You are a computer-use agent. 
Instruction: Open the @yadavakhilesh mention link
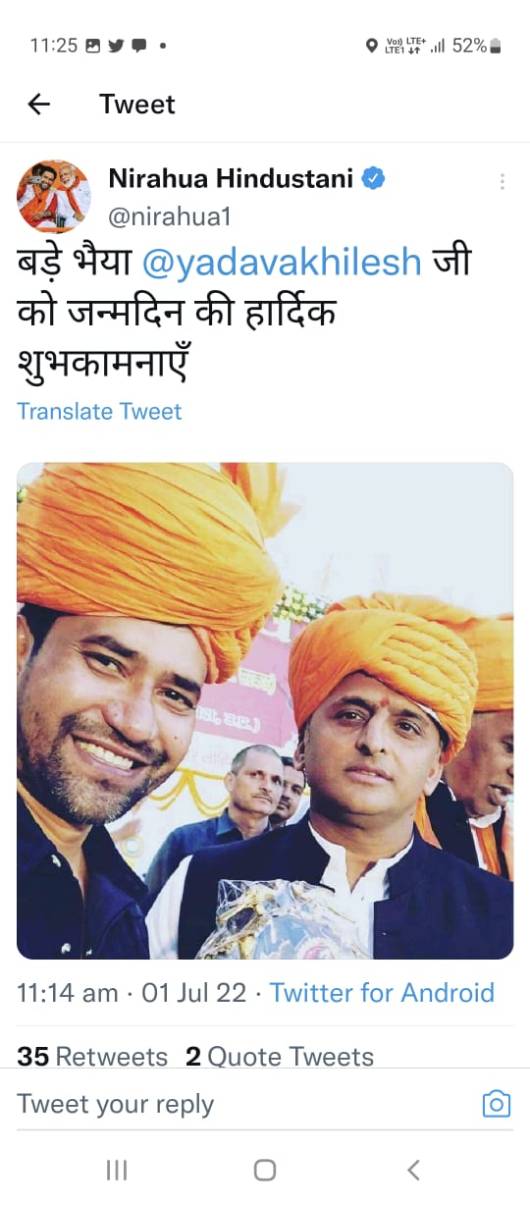[281, 263]
